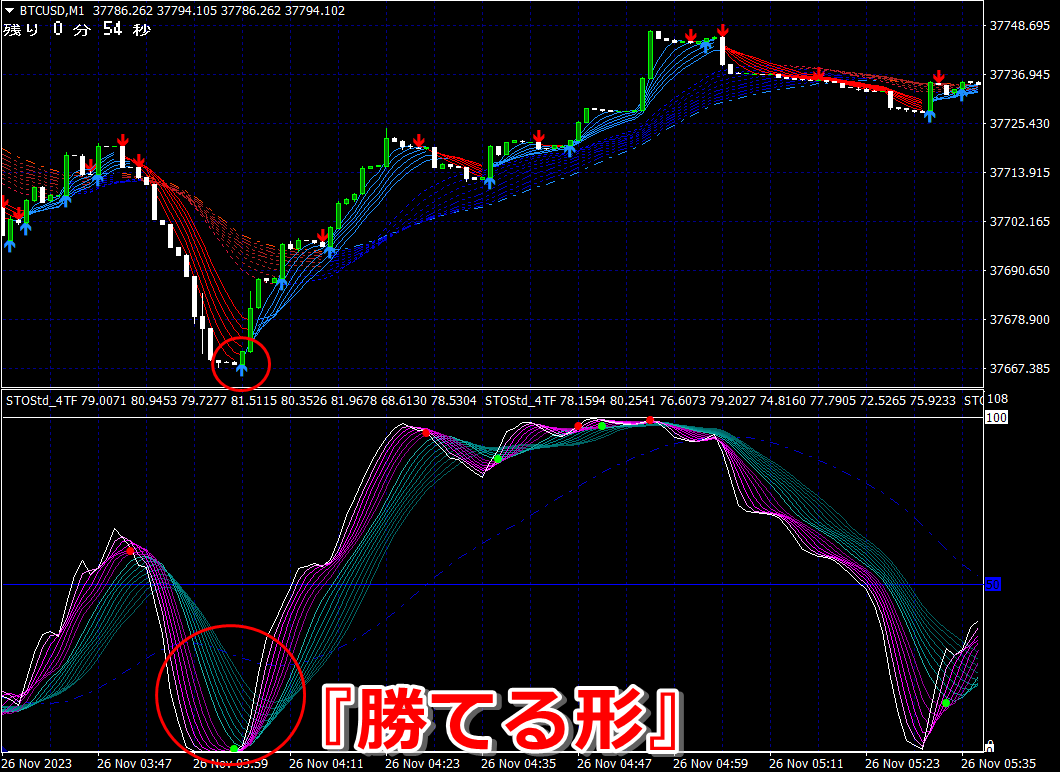Image resolution: width=1060 pixels, height=772 pixels.
Task: Click the green dot near 05:23 in stochastic pane
Action: (946, 703)
